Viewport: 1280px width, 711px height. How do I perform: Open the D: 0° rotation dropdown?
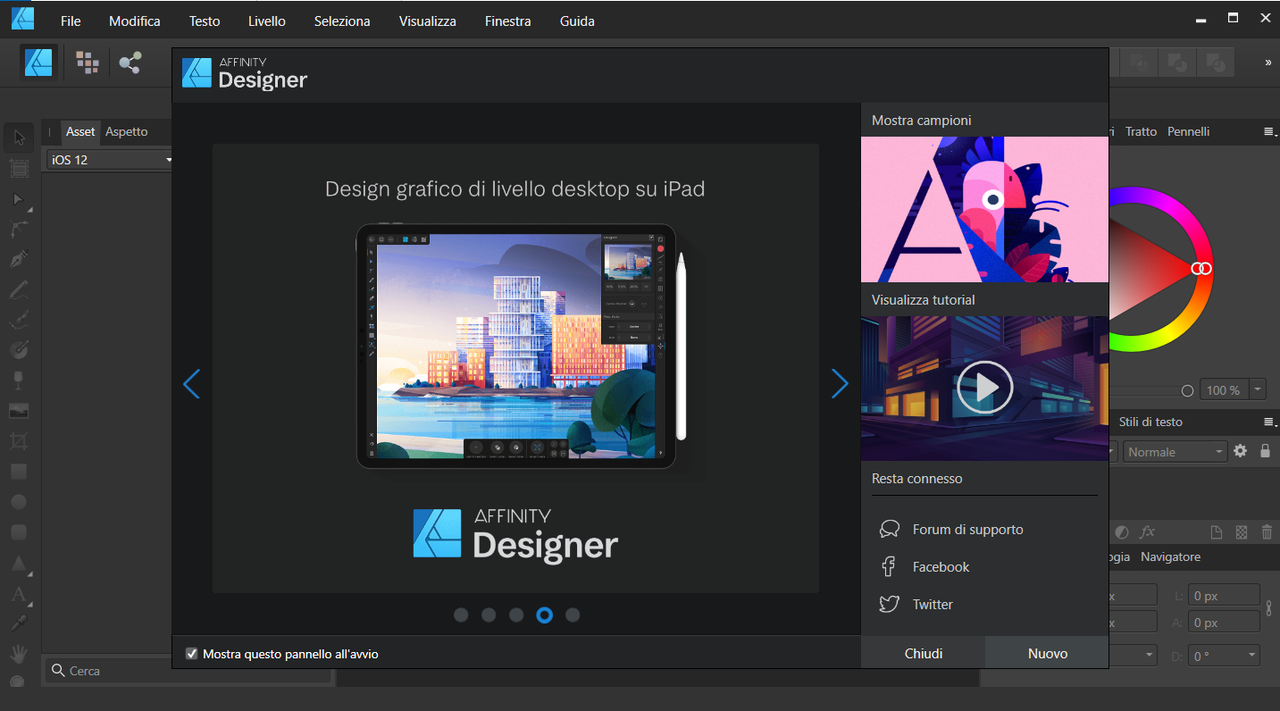(x=1225, y=656)
